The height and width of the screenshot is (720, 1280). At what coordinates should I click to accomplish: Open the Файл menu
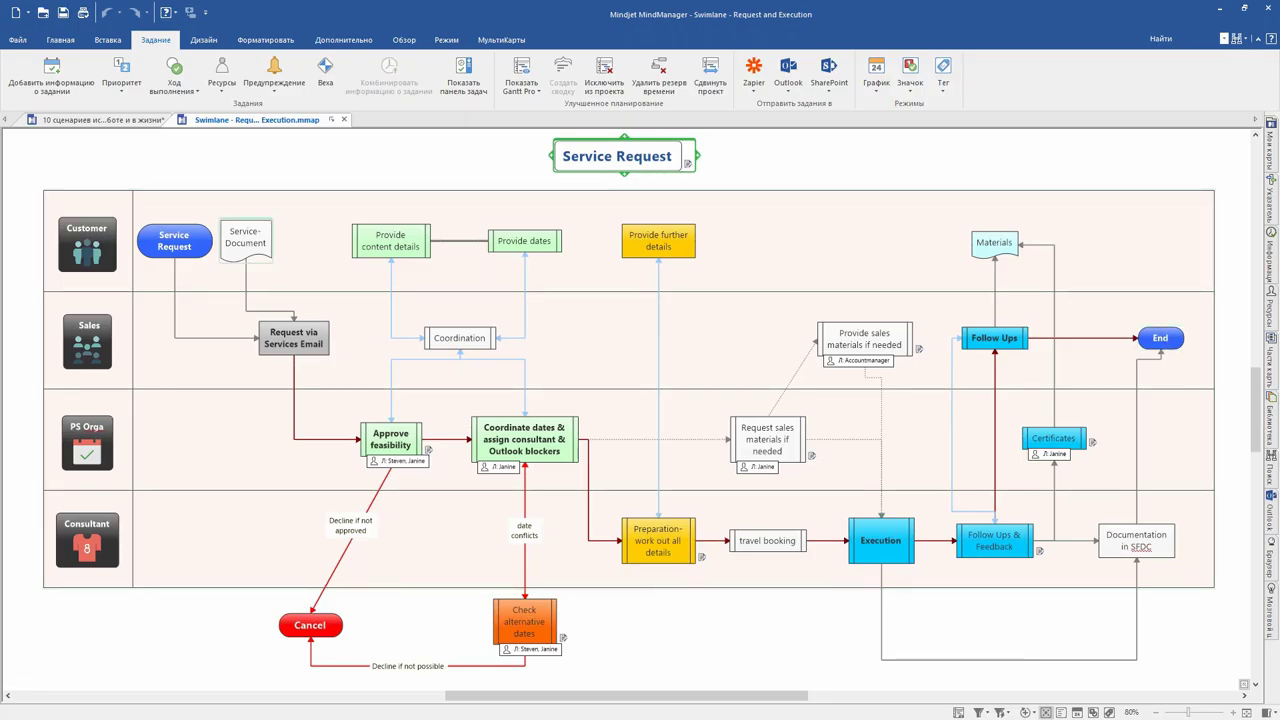(x=18, y=40)
